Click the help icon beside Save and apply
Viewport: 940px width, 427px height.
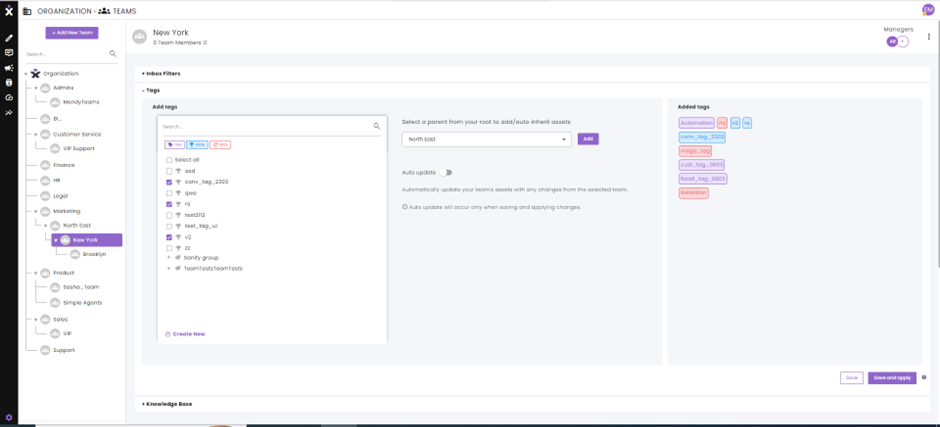tap(924, 377)
